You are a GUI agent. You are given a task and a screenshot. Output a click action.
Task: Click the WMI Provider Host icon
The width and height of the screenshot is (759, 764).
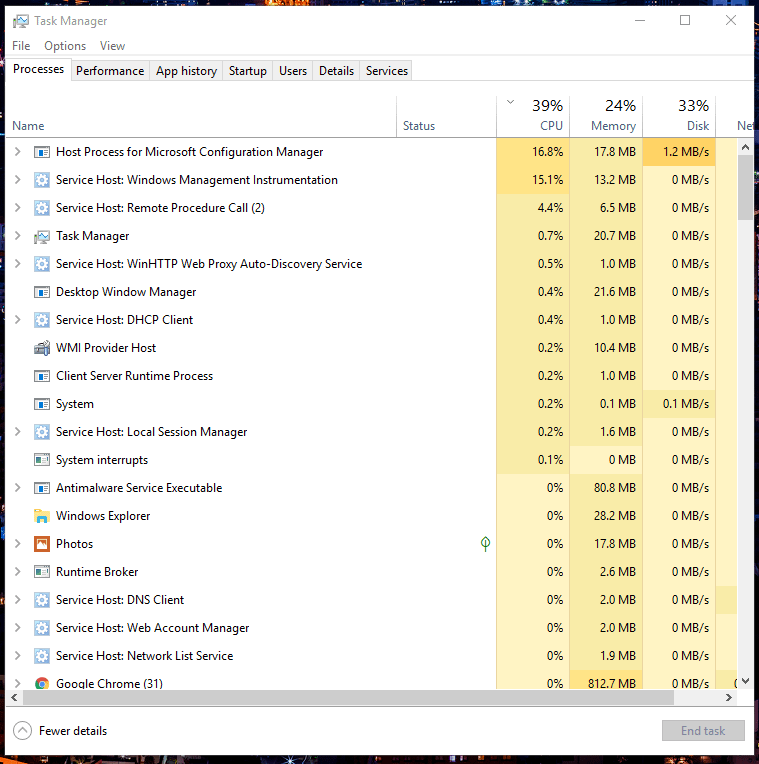(42, 348)
